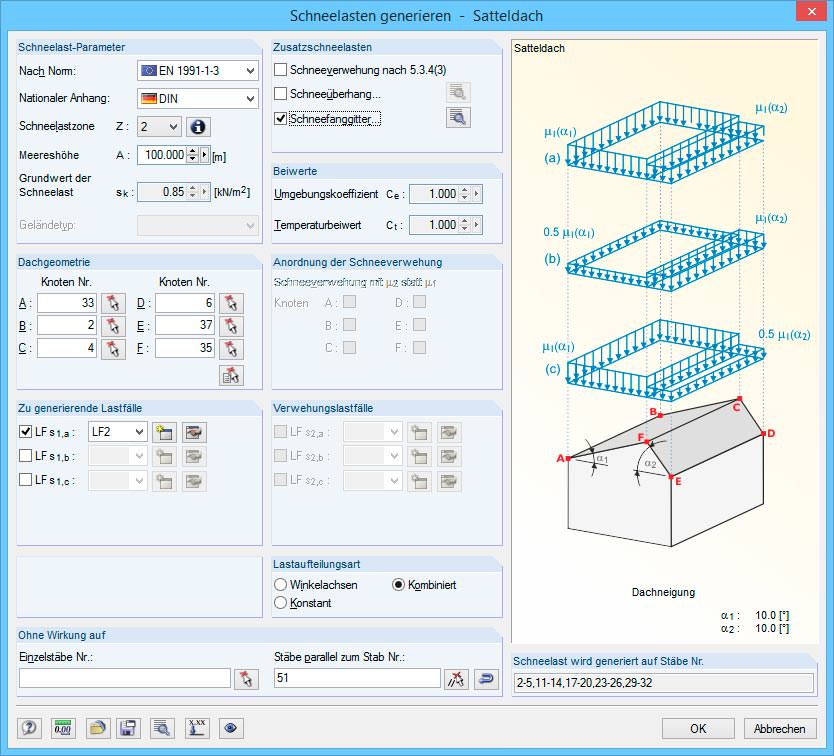
Task: Open snow load zone info button
Action: (197, 127)
